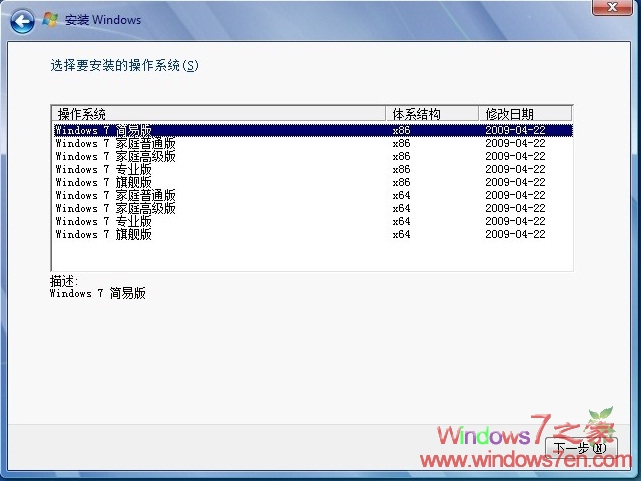Screen dimensions: 641x481
Task: Click the 体系结构 column header
Action: tap(432, 114)
